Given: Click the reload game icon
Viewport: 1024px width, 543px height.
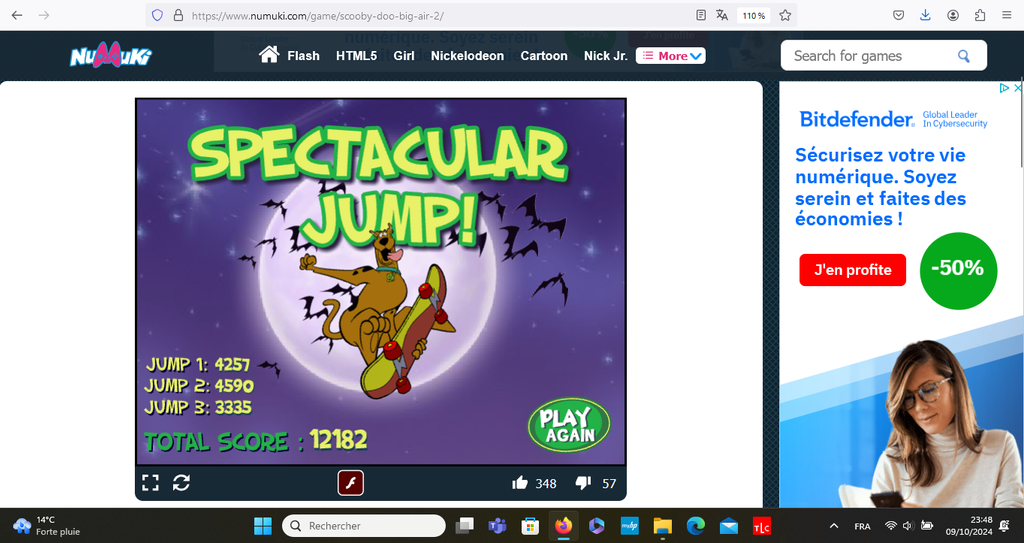Looking at the screenshot, I should pos(181,483).
